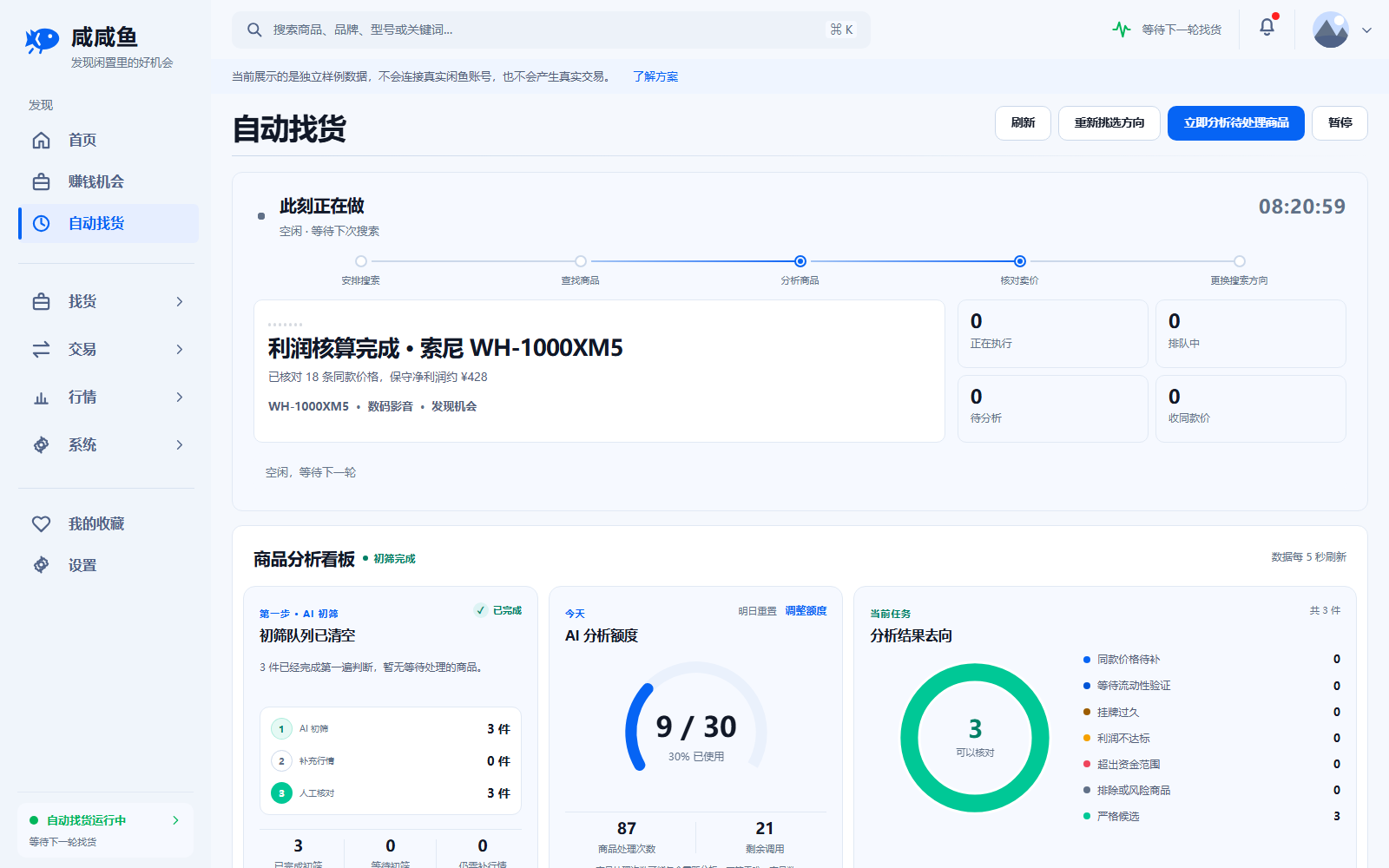The width and height of the screenshot is (1389, 868).
Task: Click the 我的收藏 heart icon
Action: (41, 523)
